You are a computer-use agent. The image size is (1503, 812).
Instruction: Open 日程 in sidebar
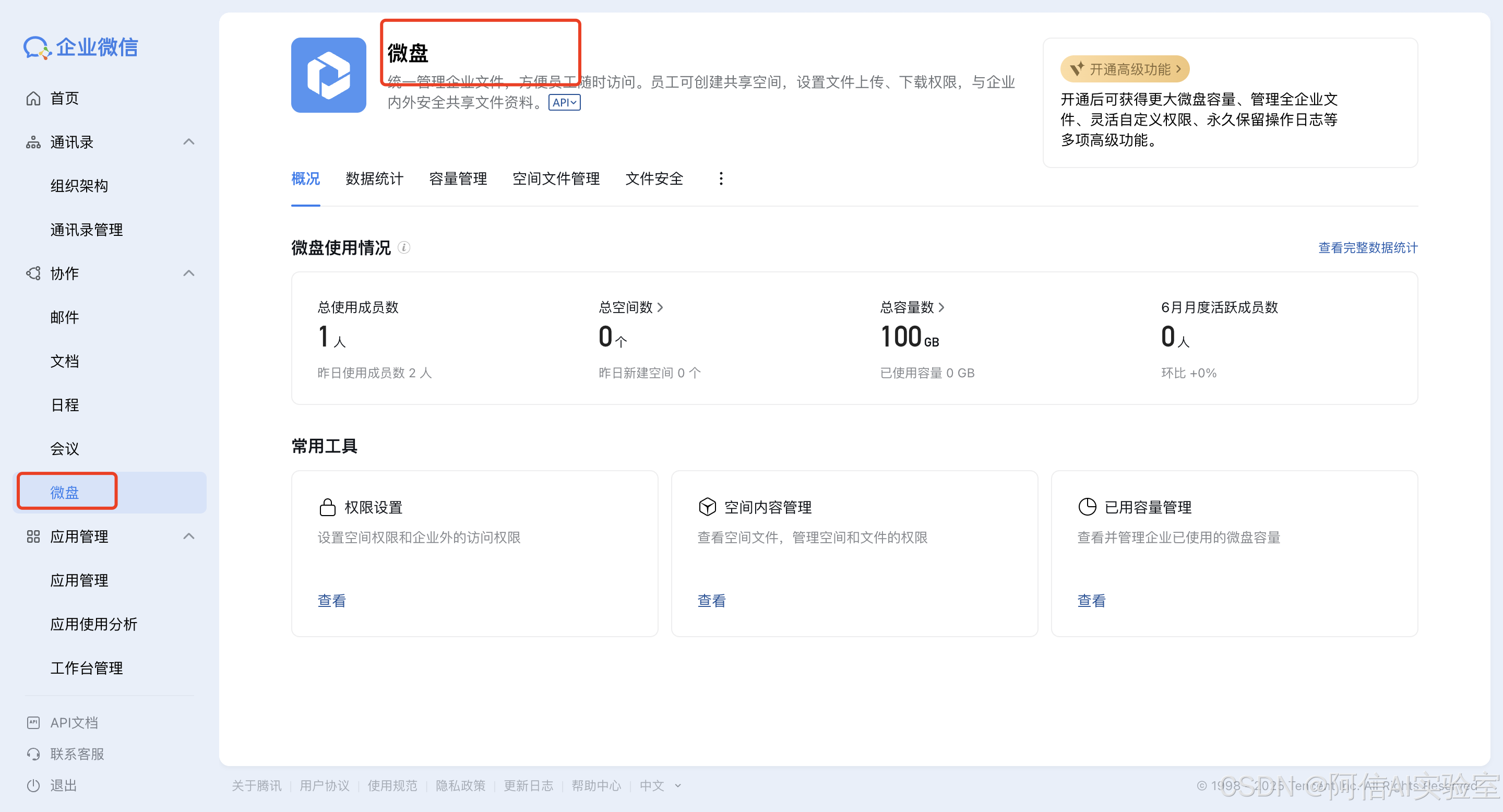pyautogui.click(x=64, y=405)
